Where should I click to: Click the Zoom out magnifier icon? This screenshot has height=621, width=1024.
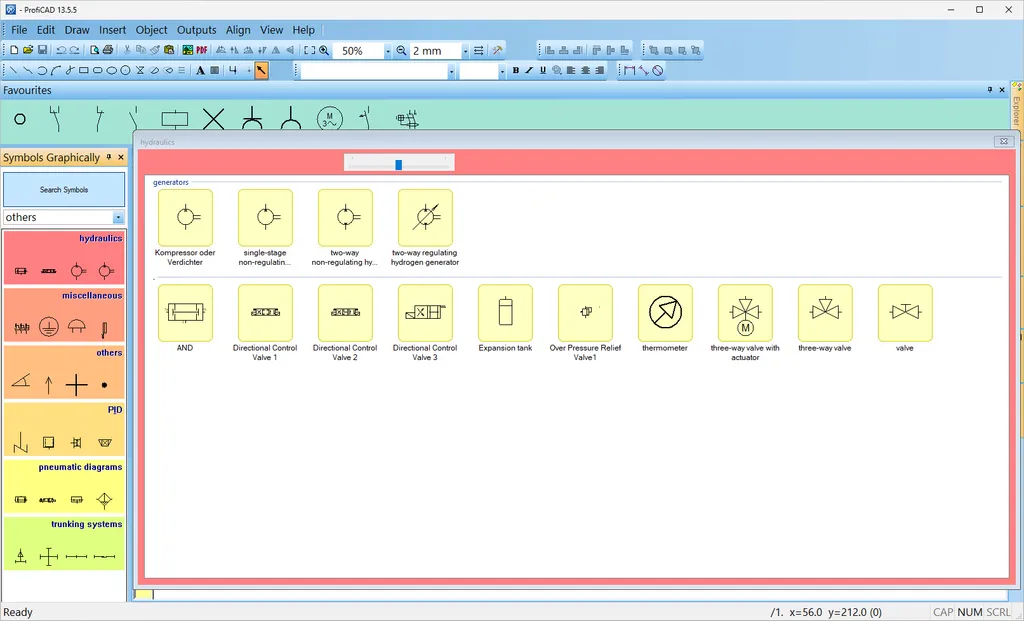(x=401, y=50)
